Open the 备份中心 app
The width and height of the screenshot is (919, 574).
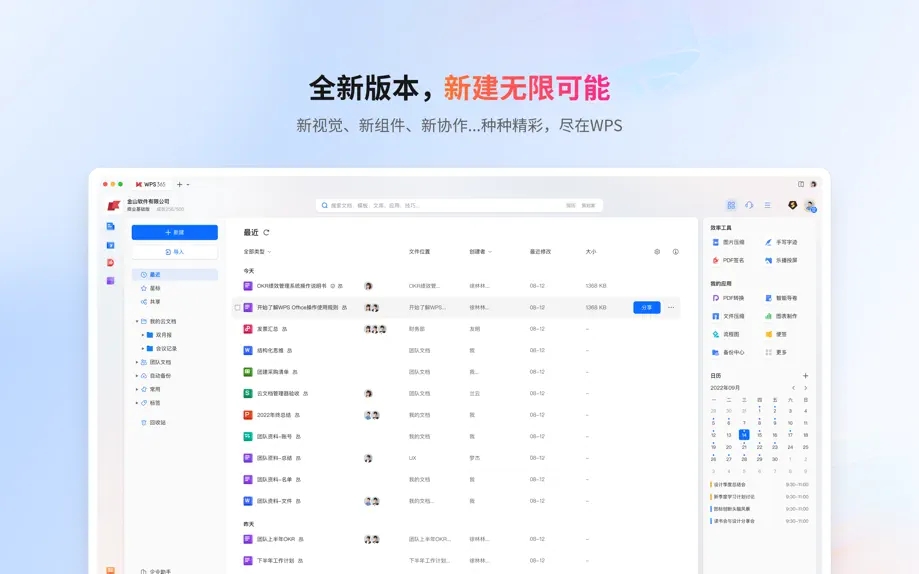point(728,352)
